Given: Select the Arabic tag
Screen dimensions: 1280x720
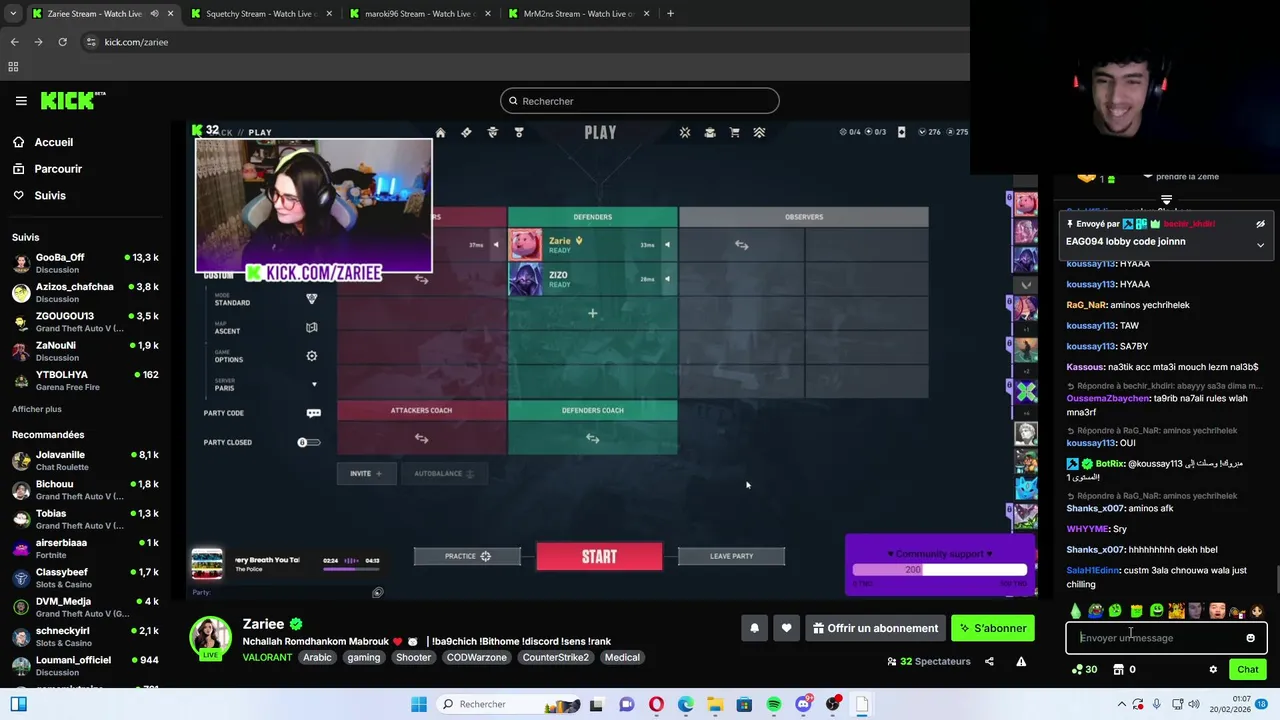Looking at the screenshot, I should [x=317, y=657].
